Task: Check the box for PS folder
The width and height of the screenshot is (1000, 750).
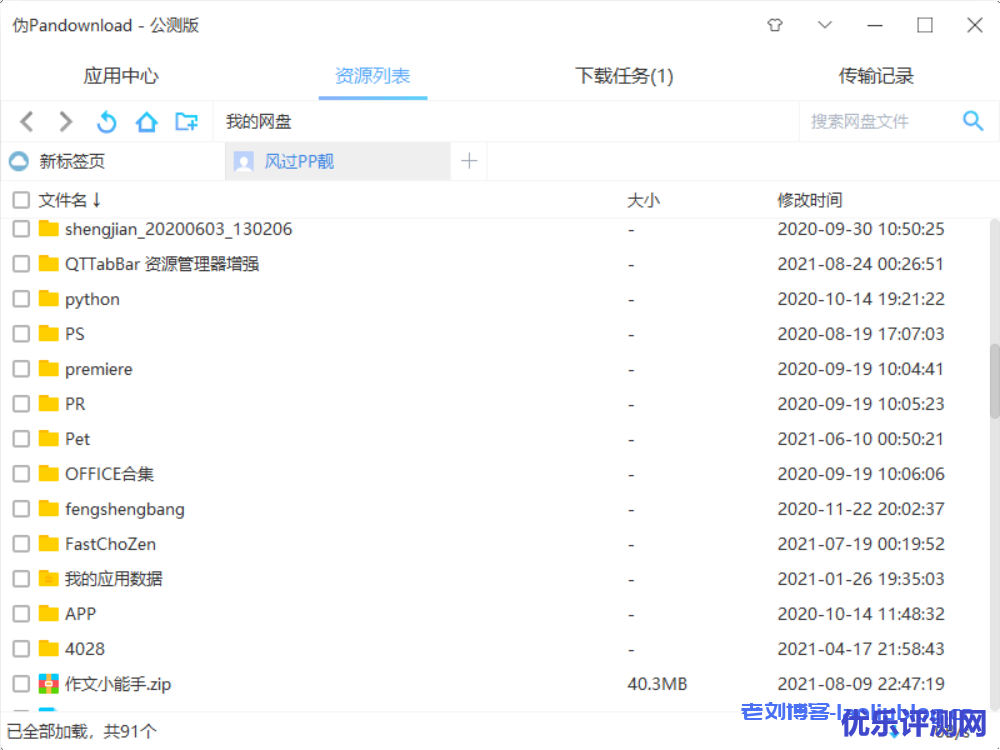Action: click(x=21, y=334)
